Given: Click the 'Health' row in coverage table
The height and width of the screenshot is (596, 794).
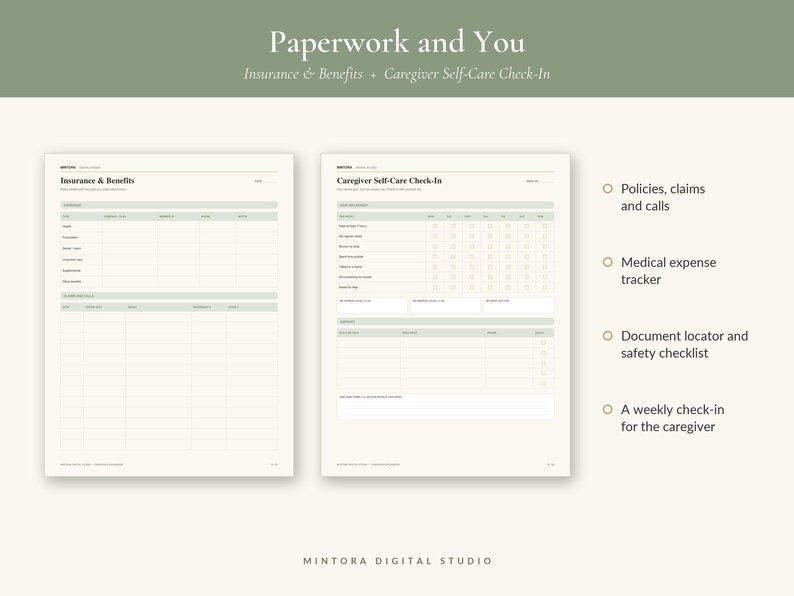Looking at the screenshot, I should click(x=169, y=226).
